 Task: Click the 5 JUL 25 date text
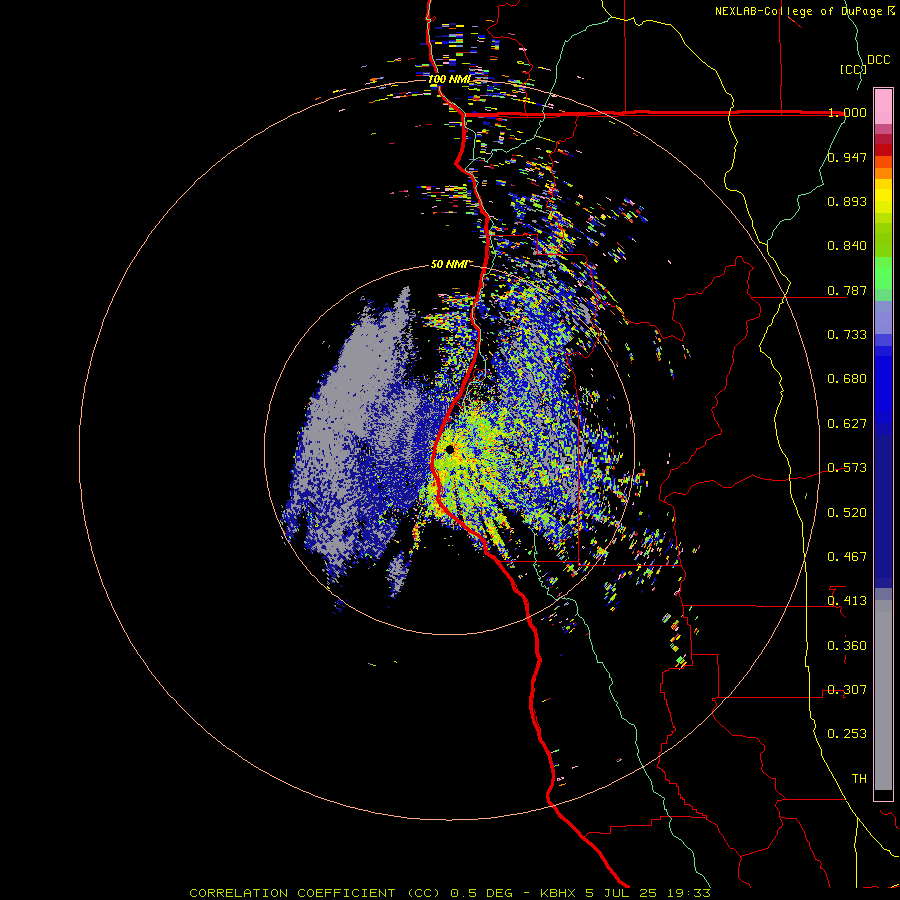pyautogui.click(x=621, y=893)
